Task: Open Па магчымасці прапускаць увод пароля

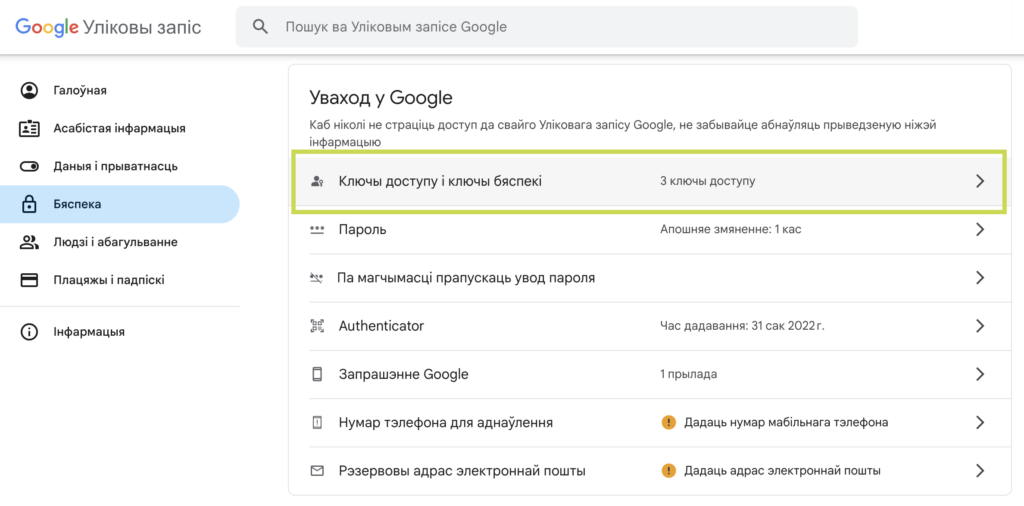Action: coord(649,278)
